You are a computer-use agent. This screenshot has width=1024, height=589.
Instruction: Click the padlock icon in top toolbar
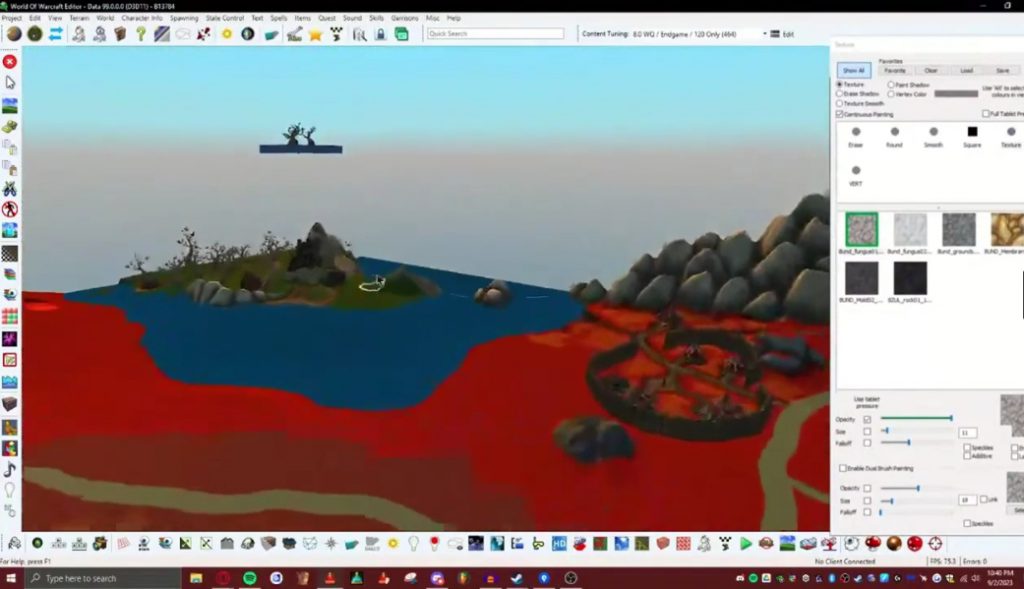point(380,34)
